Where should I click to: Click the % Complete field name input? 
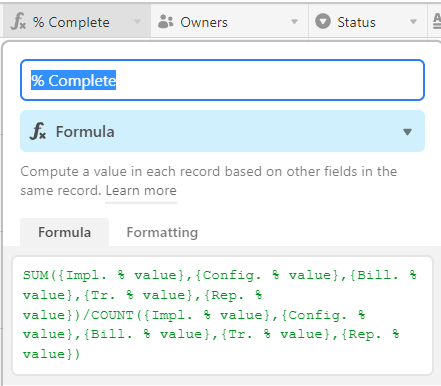click(222, 80)
